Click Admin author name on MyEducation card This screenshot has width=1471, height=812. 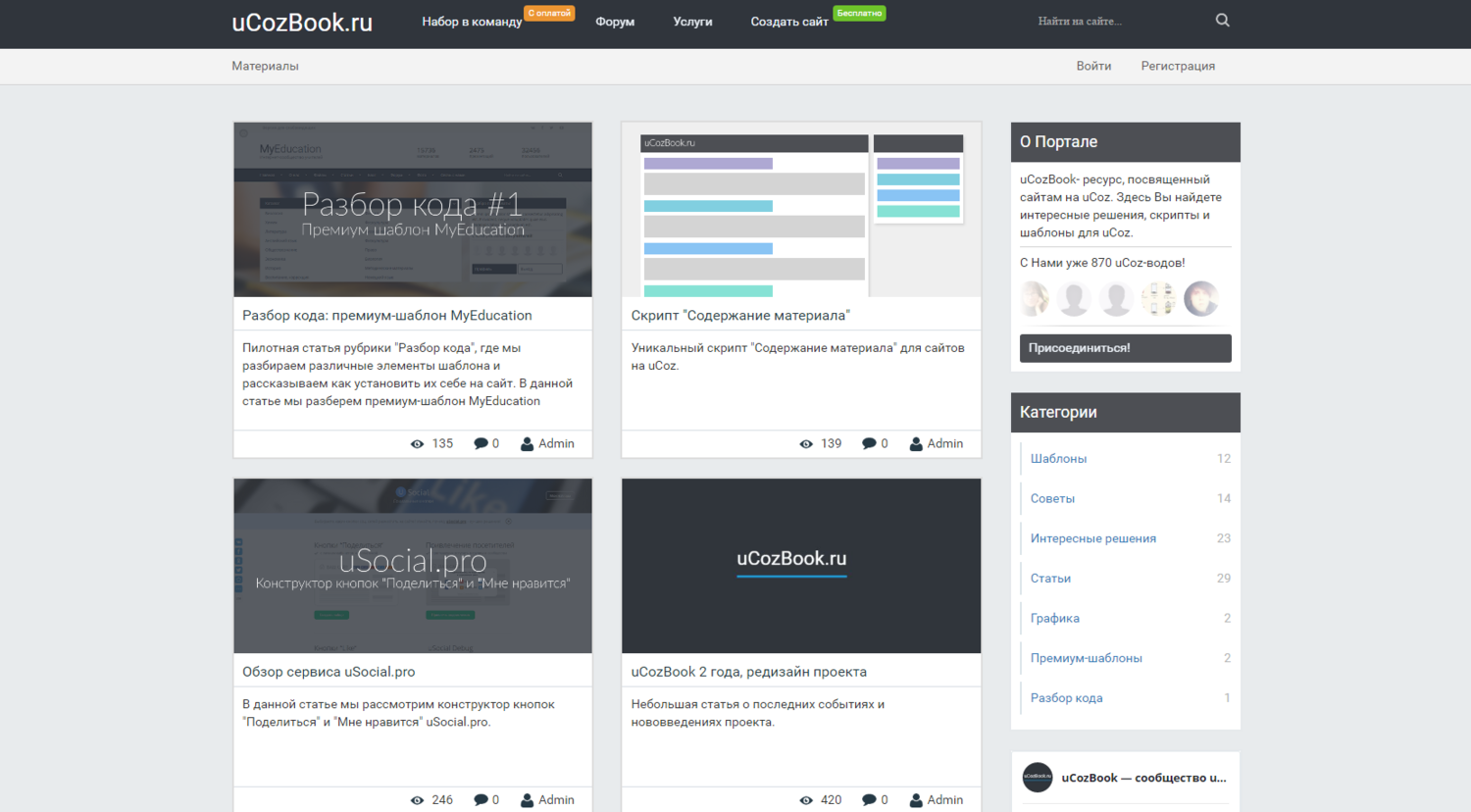(x=556, y=444)
